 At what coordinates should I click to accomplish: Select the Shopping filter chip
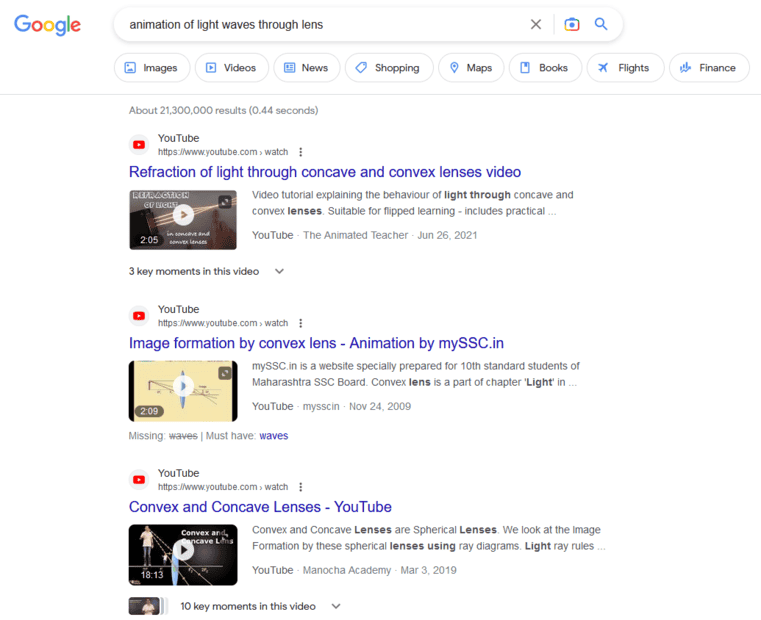coord(388,68)
